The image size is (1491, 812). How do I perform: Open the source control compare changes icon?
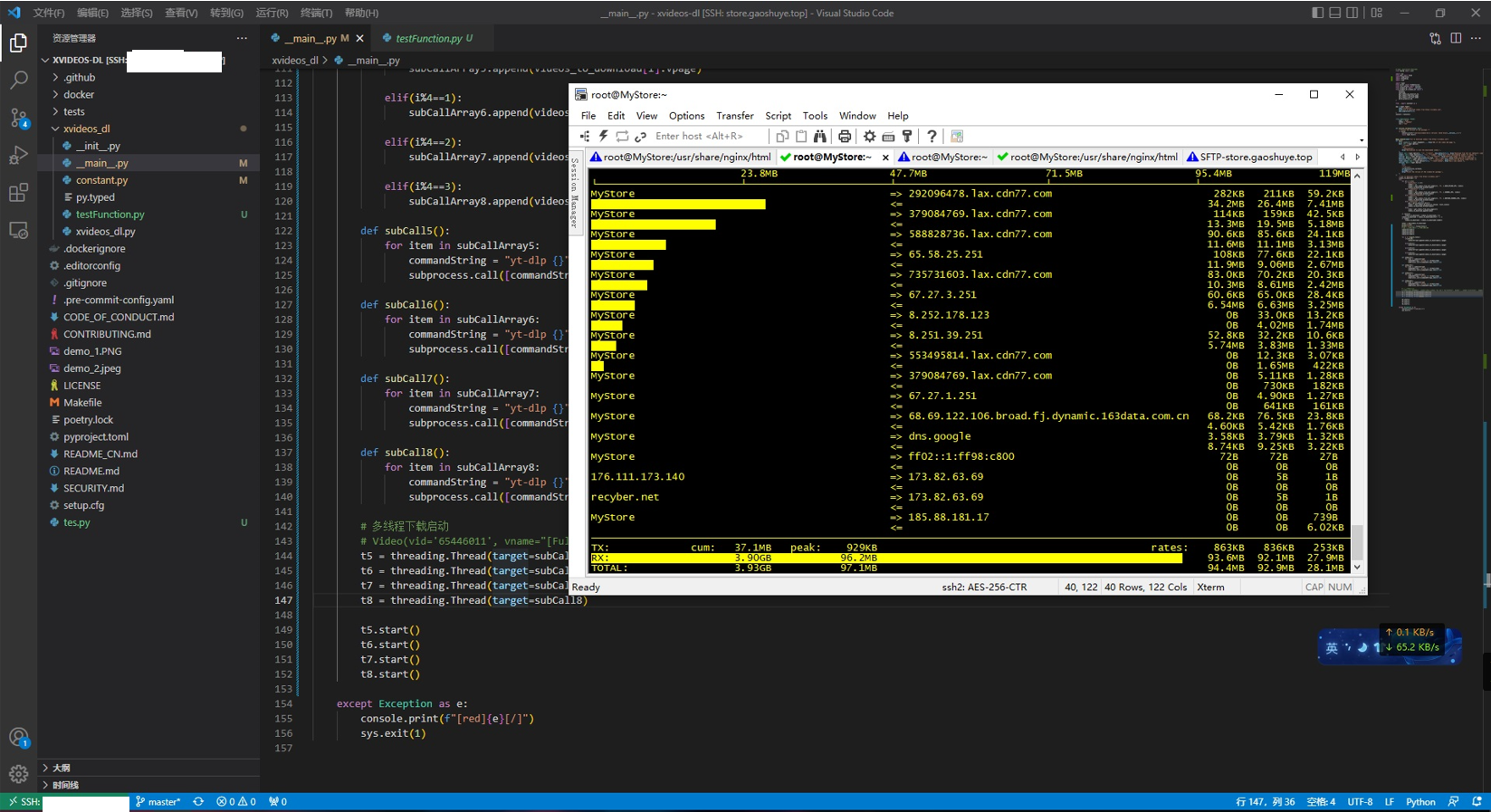(x=1435, y=38)
